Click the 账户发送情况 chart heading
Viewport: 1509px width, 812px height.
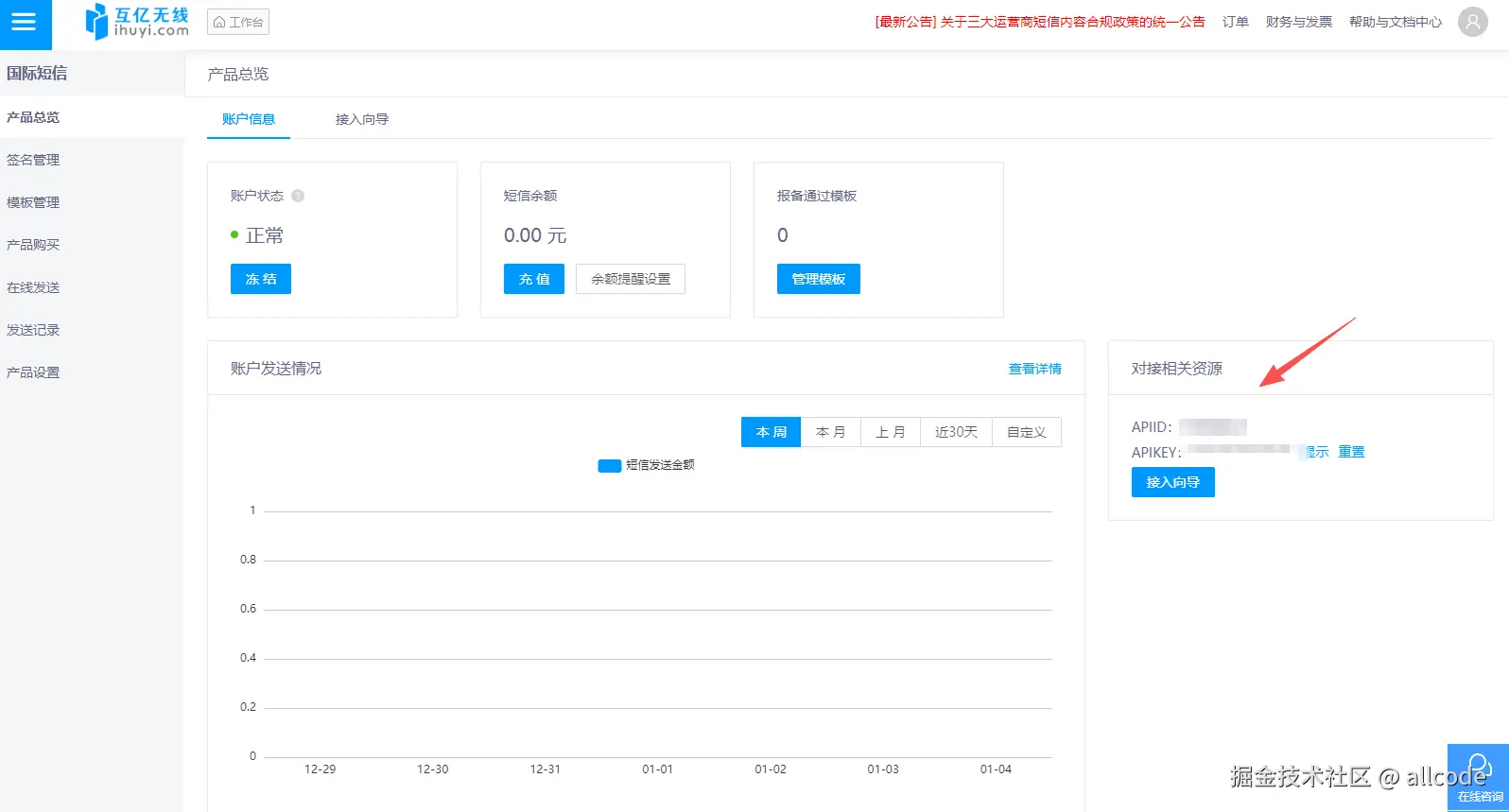click(x=276, y=369)
